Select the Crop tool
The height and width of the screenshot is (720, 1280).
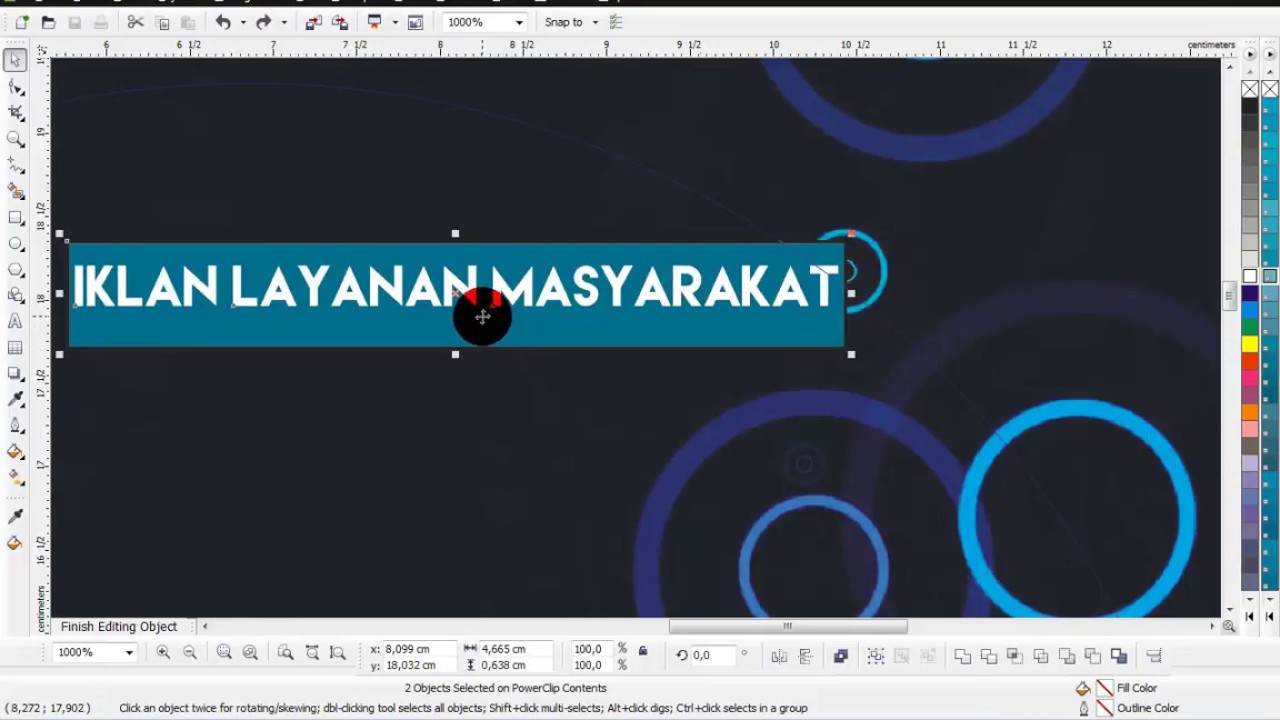pos(15,113)
